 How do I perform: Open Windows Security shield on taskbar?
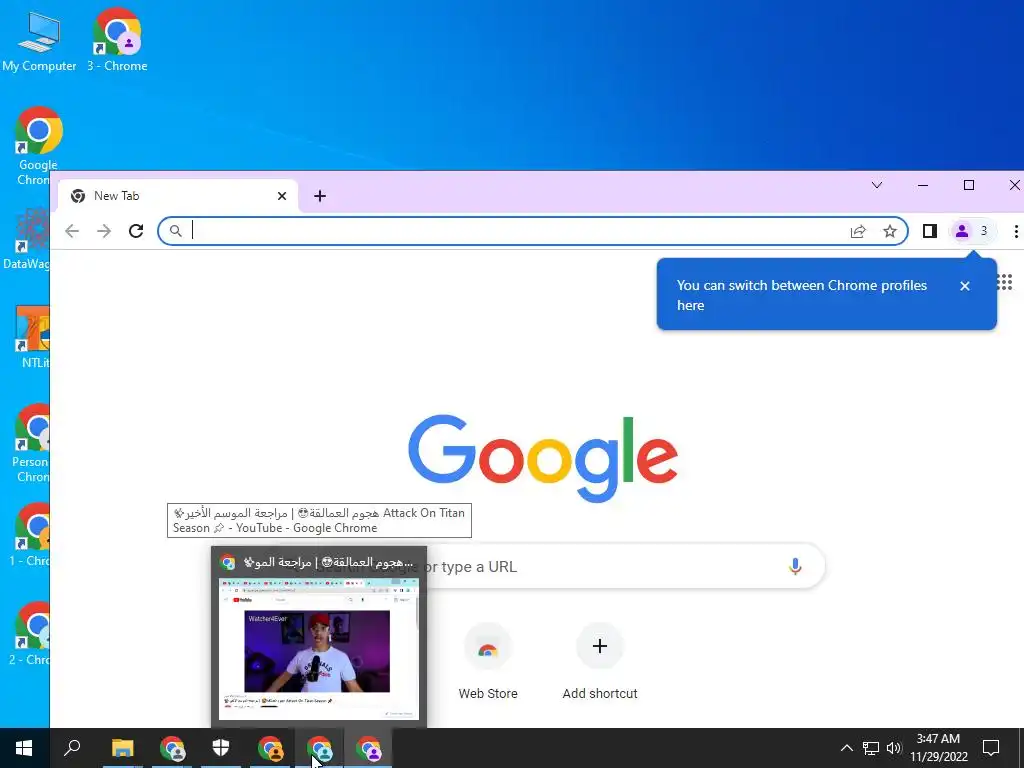tap(221, 748)
